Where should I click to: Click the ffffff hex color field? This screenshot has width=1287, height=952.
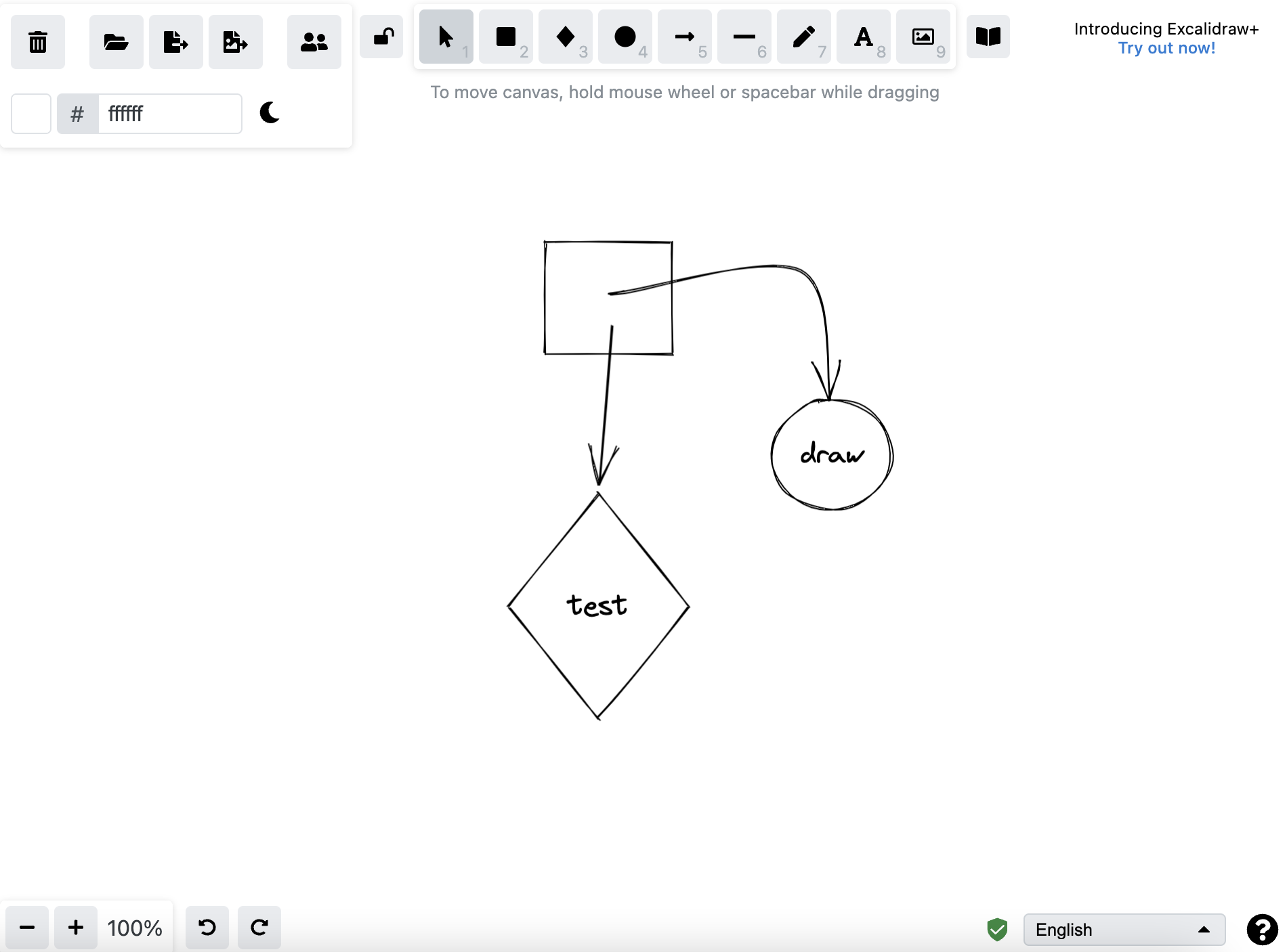[169, 114]
